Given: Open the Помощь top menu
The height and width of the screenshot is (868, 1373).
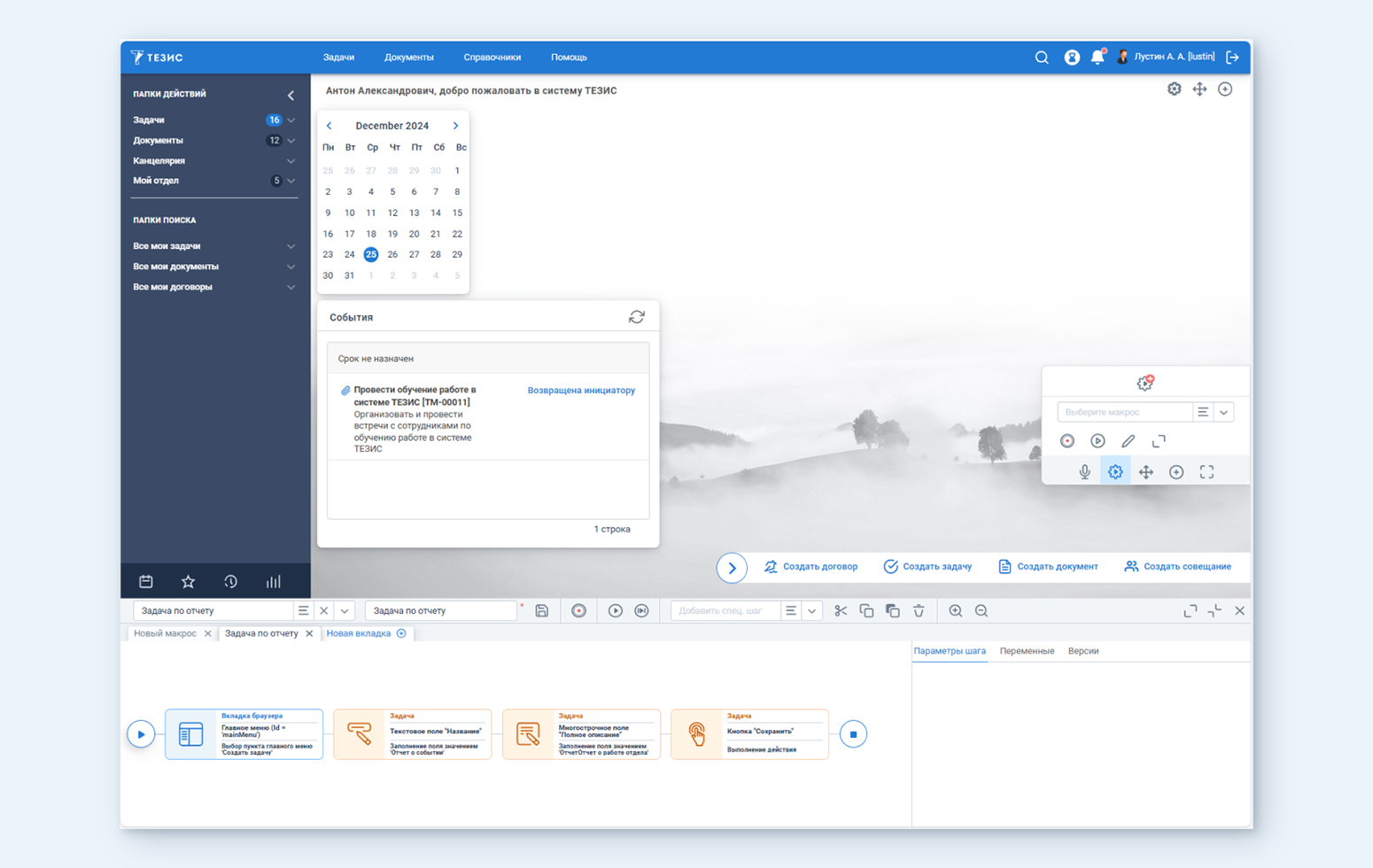Looking at the screenshot, I should click(x=569, y=58).
